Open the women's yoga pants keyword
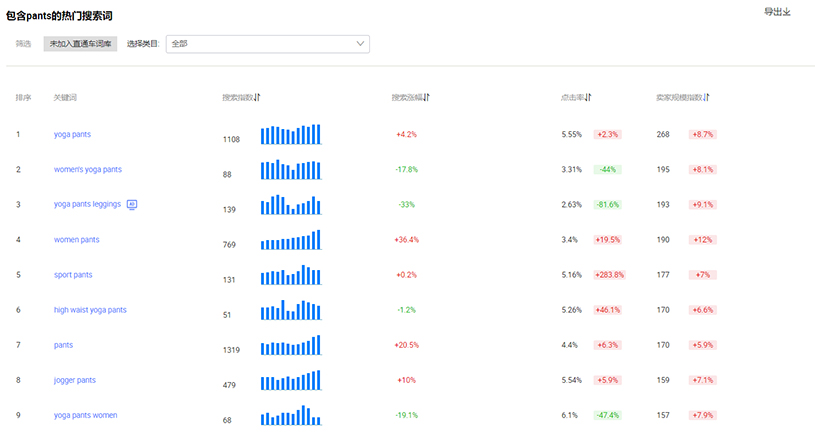The height and width of the screenshot is (436, 815). 88,169
